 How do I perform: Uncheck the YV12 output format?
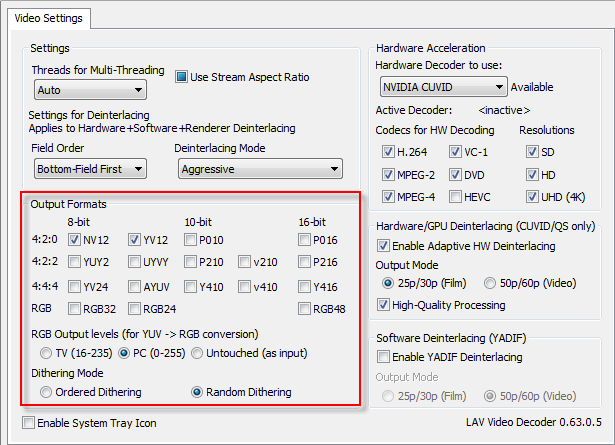(x=134, y=240)
